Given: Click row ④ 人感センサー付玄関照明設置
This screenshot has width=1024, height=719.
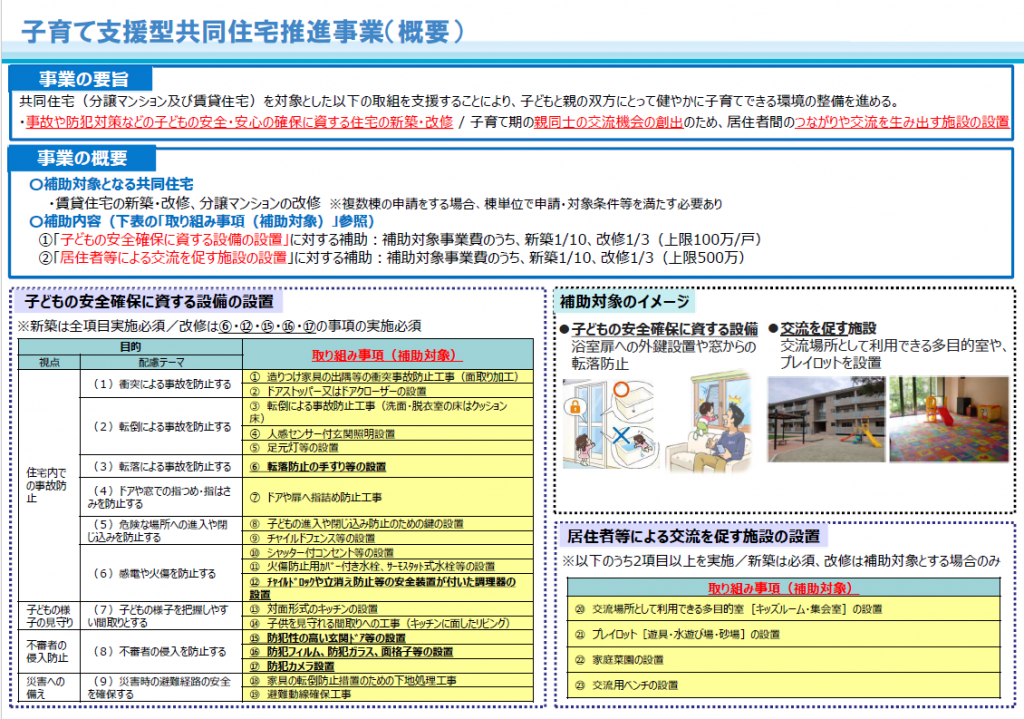Looking at the screenshot, I should (388, 434).
